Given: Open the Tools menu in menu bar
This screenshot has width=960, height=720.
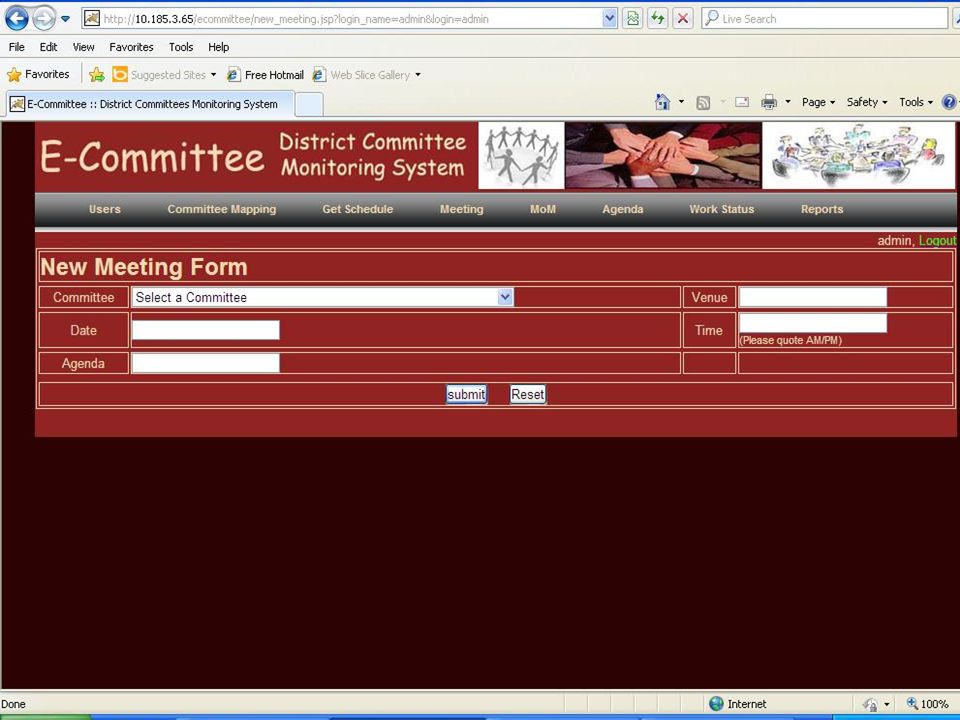Looking at the screenshot, I should coord(181,47).
